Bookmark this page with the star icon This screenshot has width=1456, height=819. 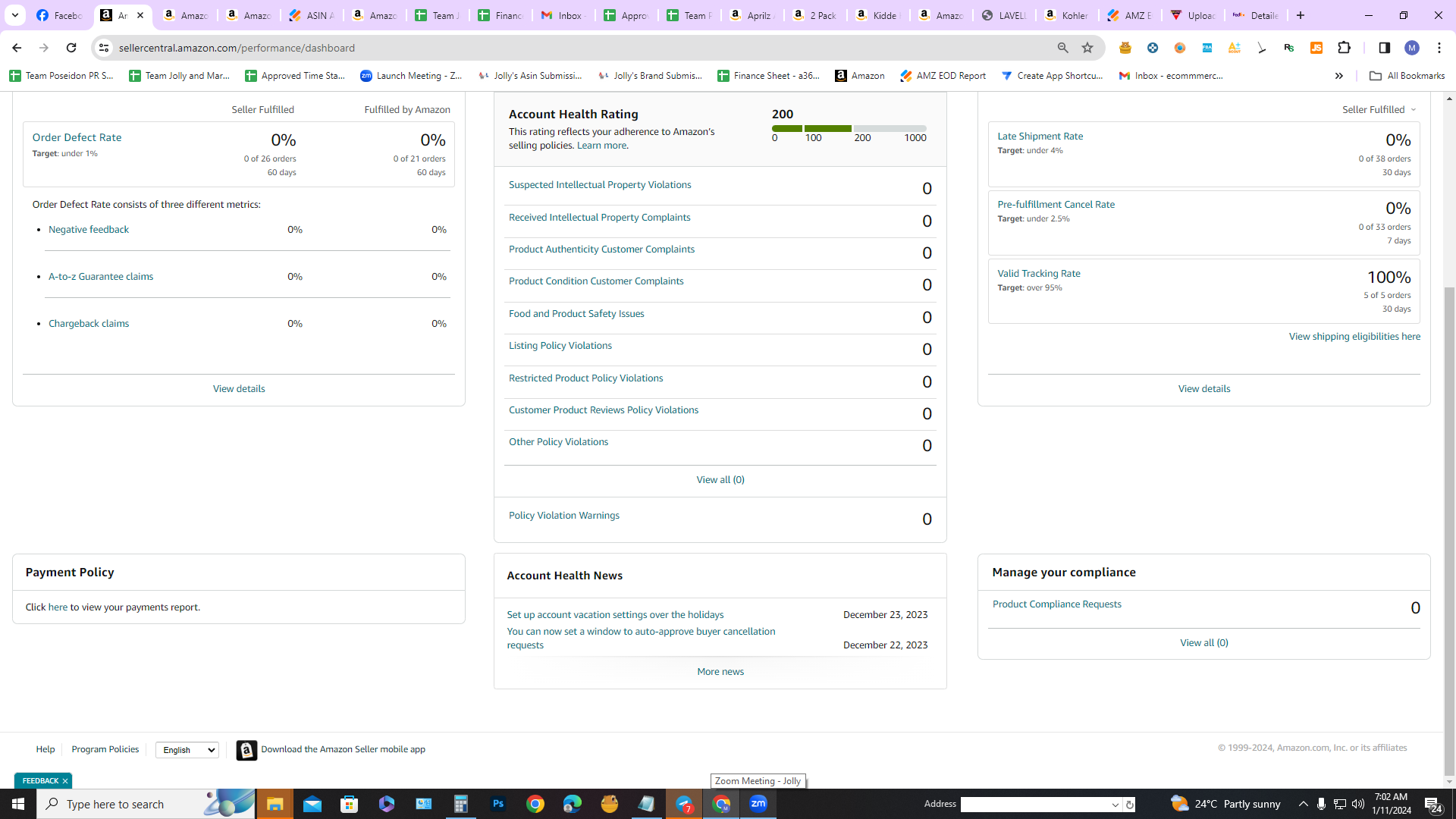1087,48
